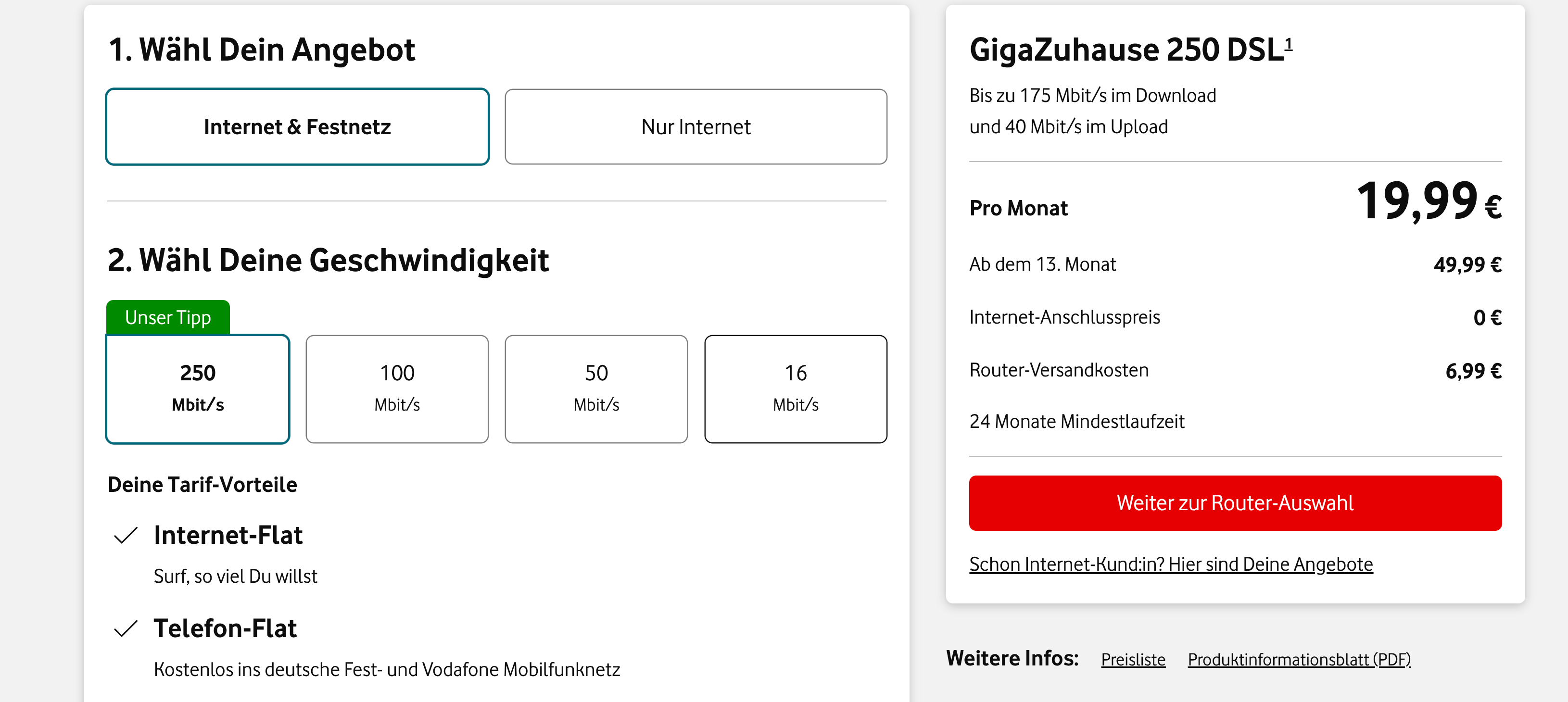Click the green "Unser Tipp" badge
The height and width of the screenshot is (702, 1568).
coord(167,317)
